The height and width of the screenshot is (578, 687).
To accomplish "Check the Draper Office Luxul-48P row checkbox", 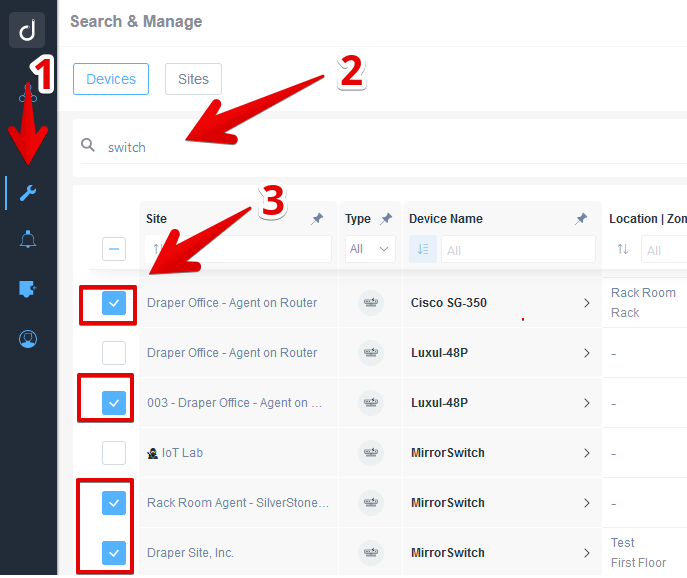I will (x=114, y=353).
